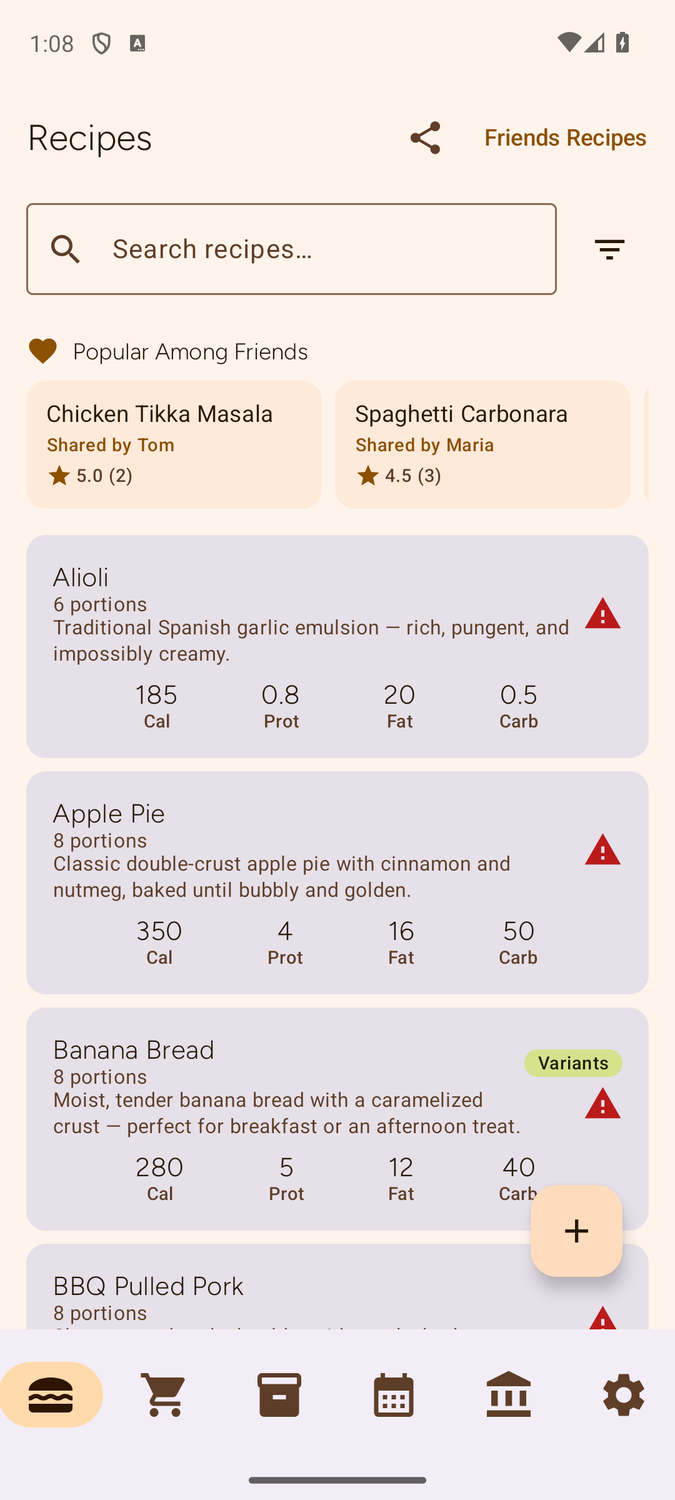Tap the heart beside Popular Among Friends
675x1500 pixels.
[43, 351]
